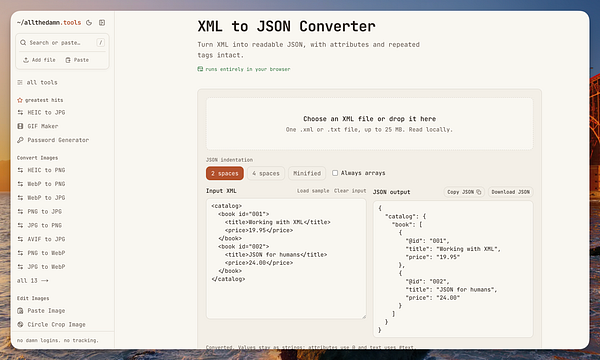Screen dimensions: 600x360
Task: Click the 'Edit Images' section heading
Action: (x=33, y=298)
